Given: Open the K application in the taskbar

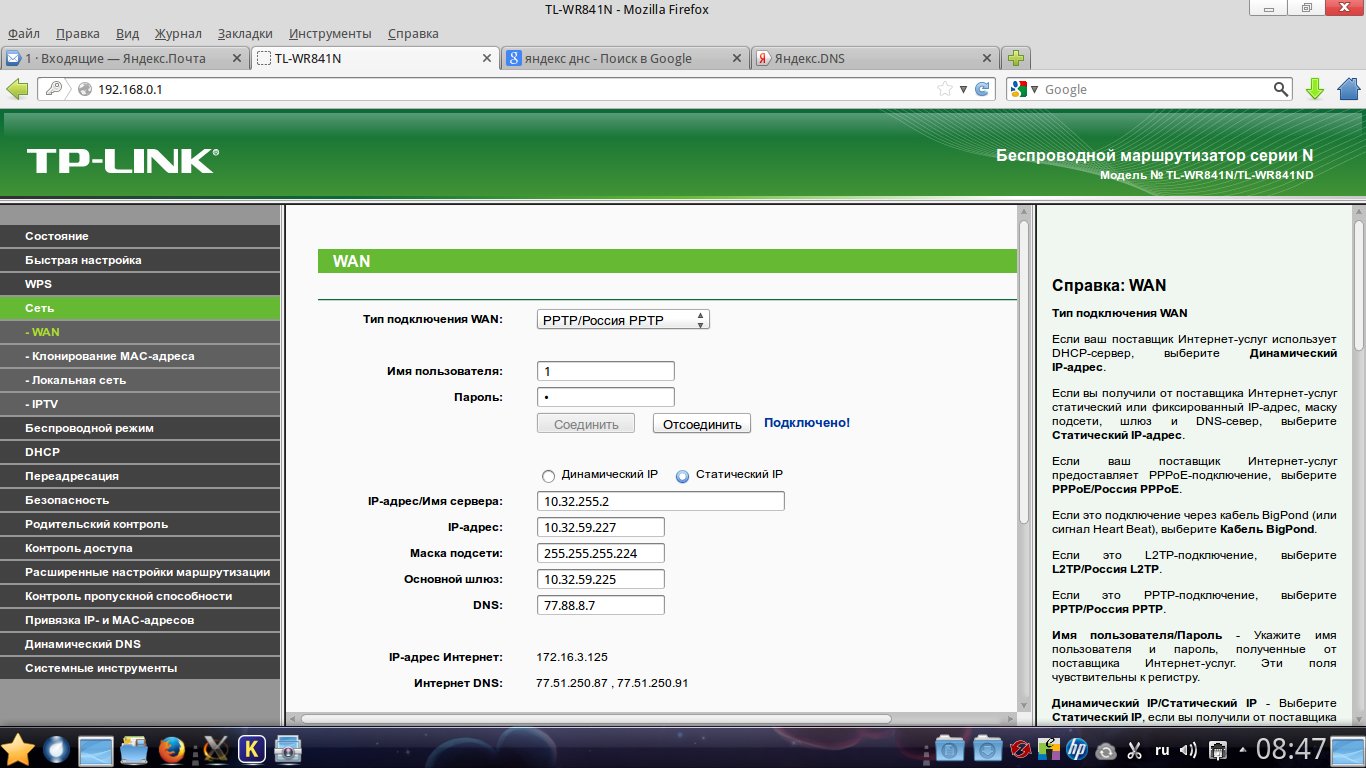Looking at the screenshot, I should (x=252, y=748).
